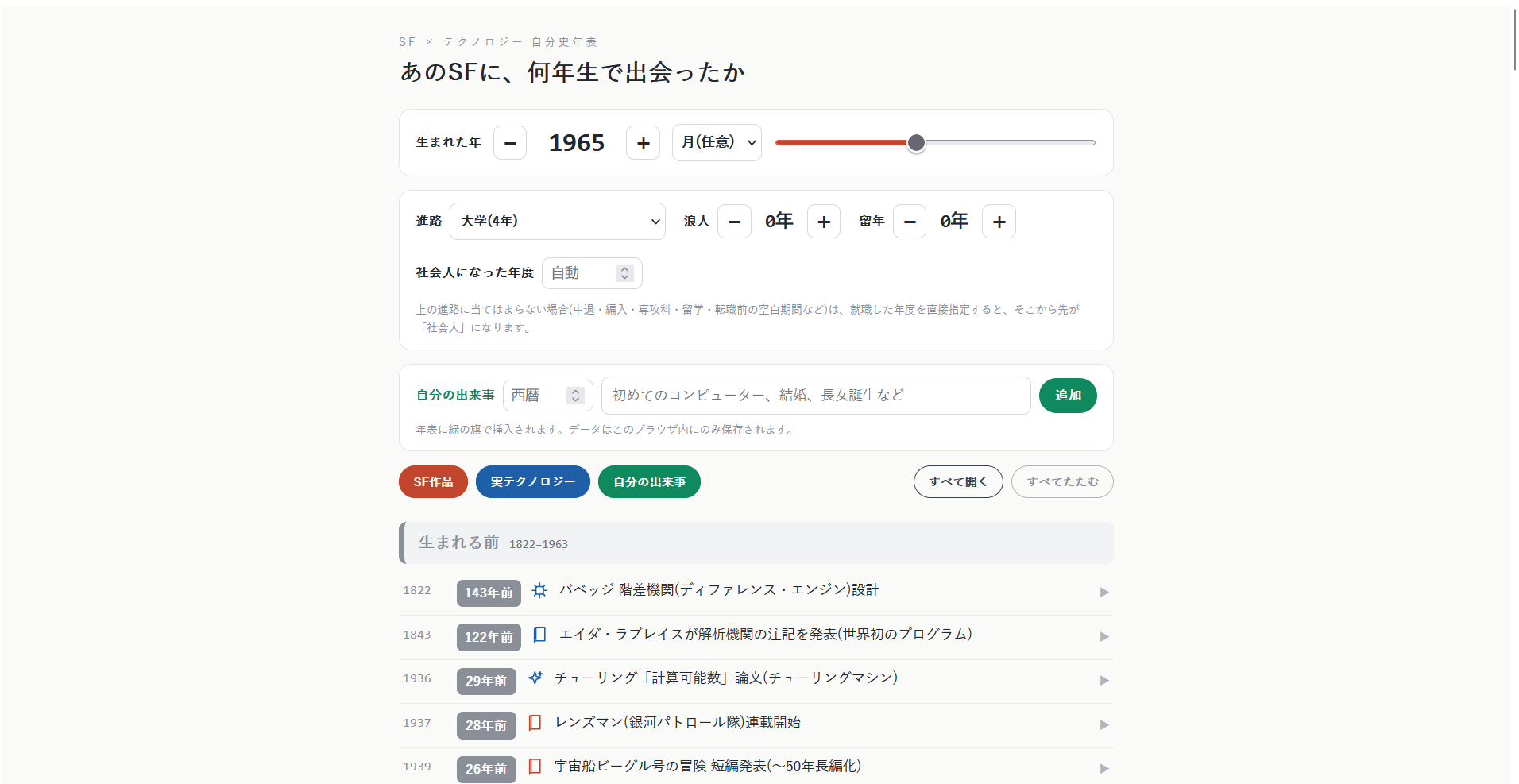
Task: Click the red filled slider track portion
Action: coord(841,143)
